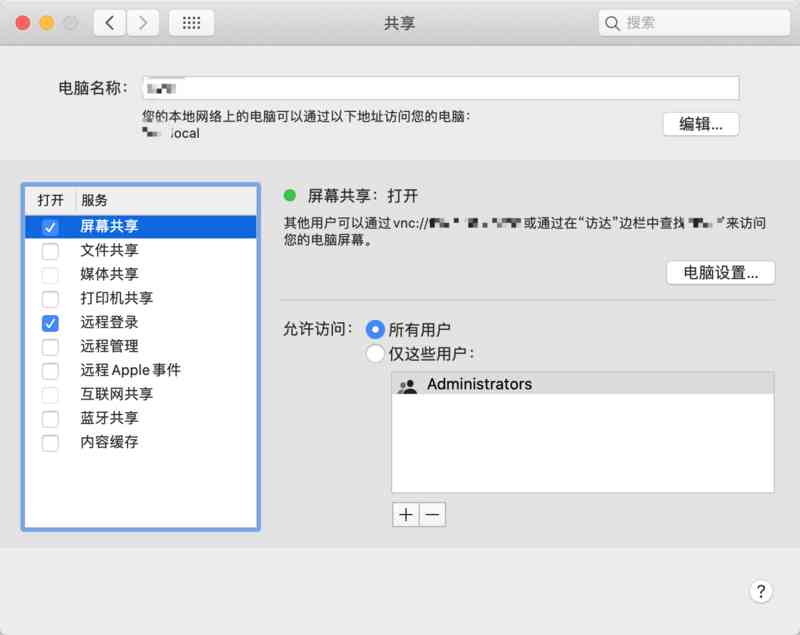Disable the 屏幕共享 checkbox
The image size is (800, 635).
[50, 227]
